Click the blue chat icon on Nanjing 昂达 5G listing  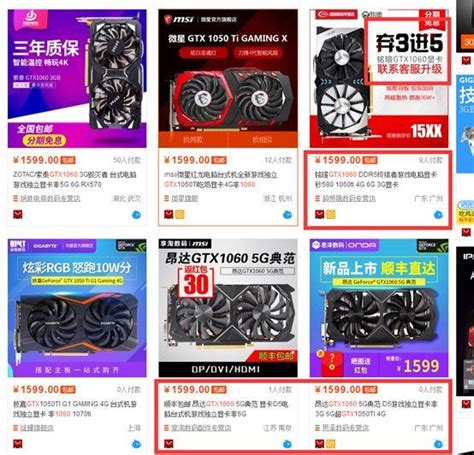(287, 444)
